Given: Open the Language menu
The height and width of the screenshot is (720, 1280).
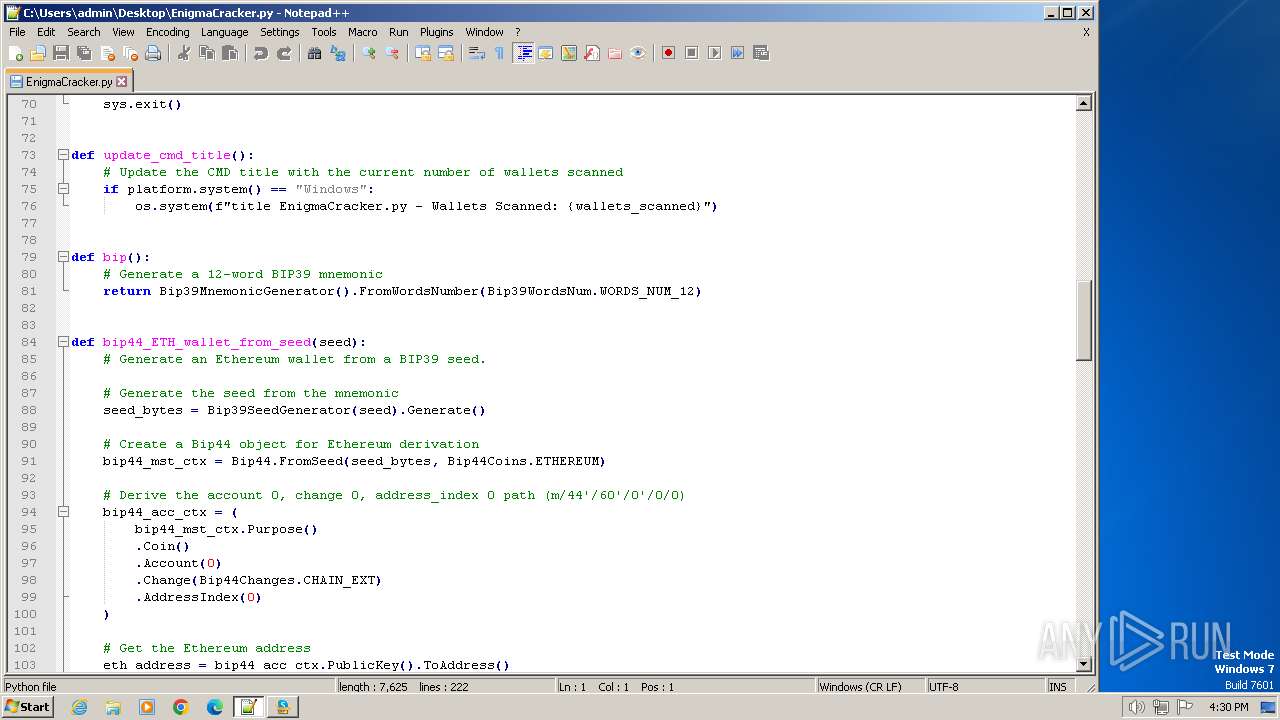Looking at the screenshot, I should [224, 32].
